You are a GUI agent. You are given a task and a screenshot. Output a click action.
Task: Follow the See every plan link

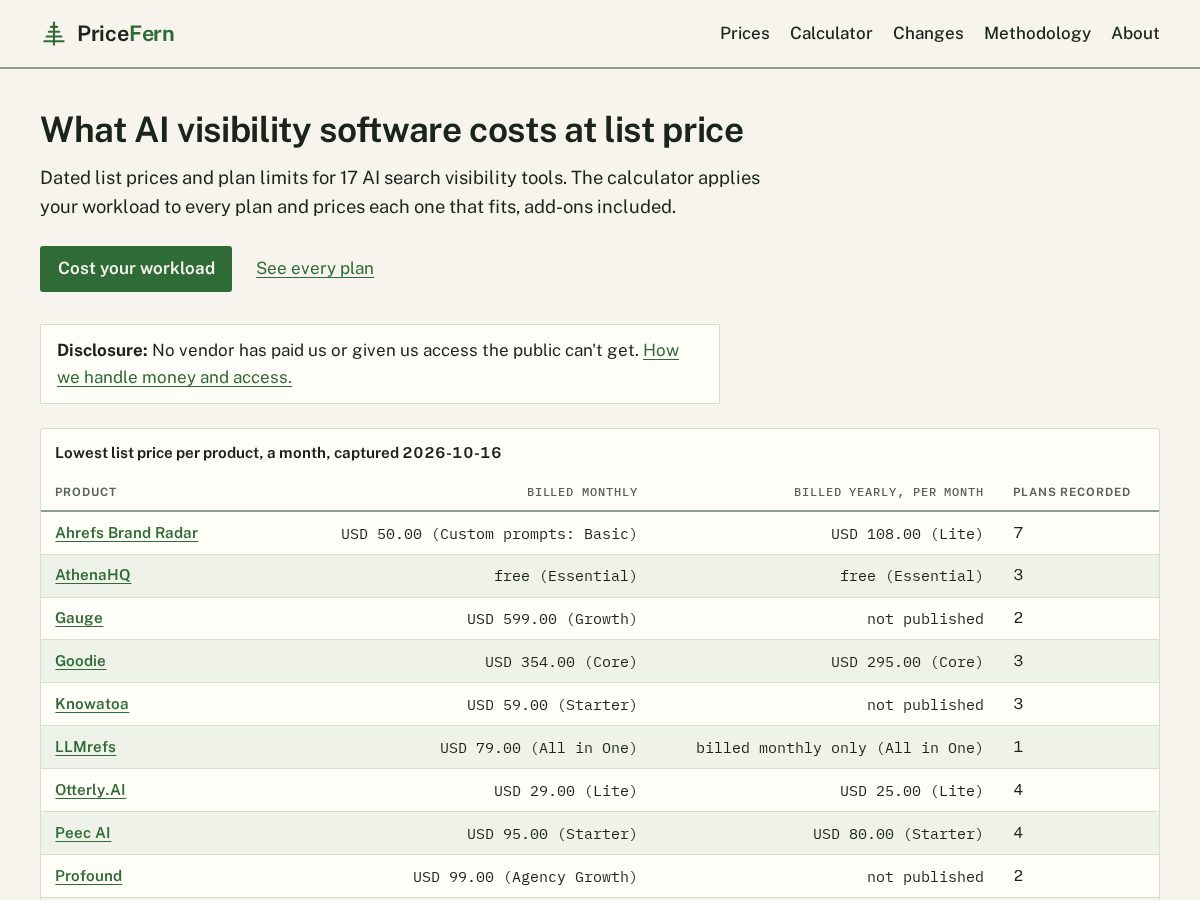click(x=315, y=268)
